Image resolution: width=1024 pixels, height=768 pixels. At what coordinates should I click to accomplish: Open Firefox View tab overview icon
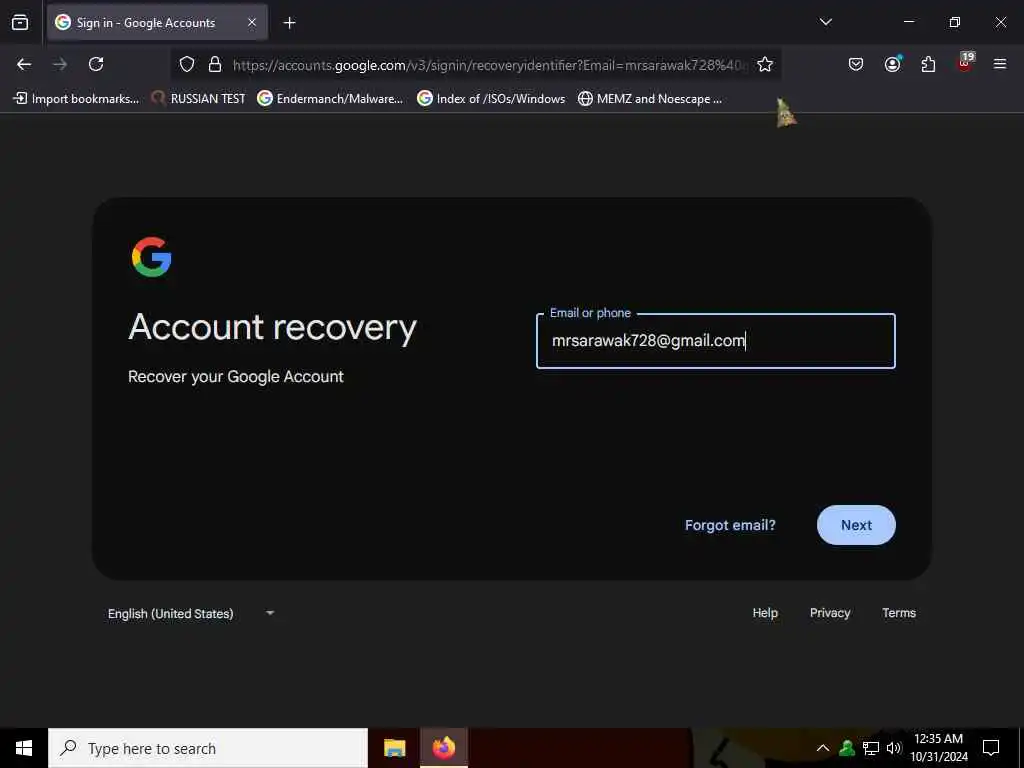click(x=20, y=22)
